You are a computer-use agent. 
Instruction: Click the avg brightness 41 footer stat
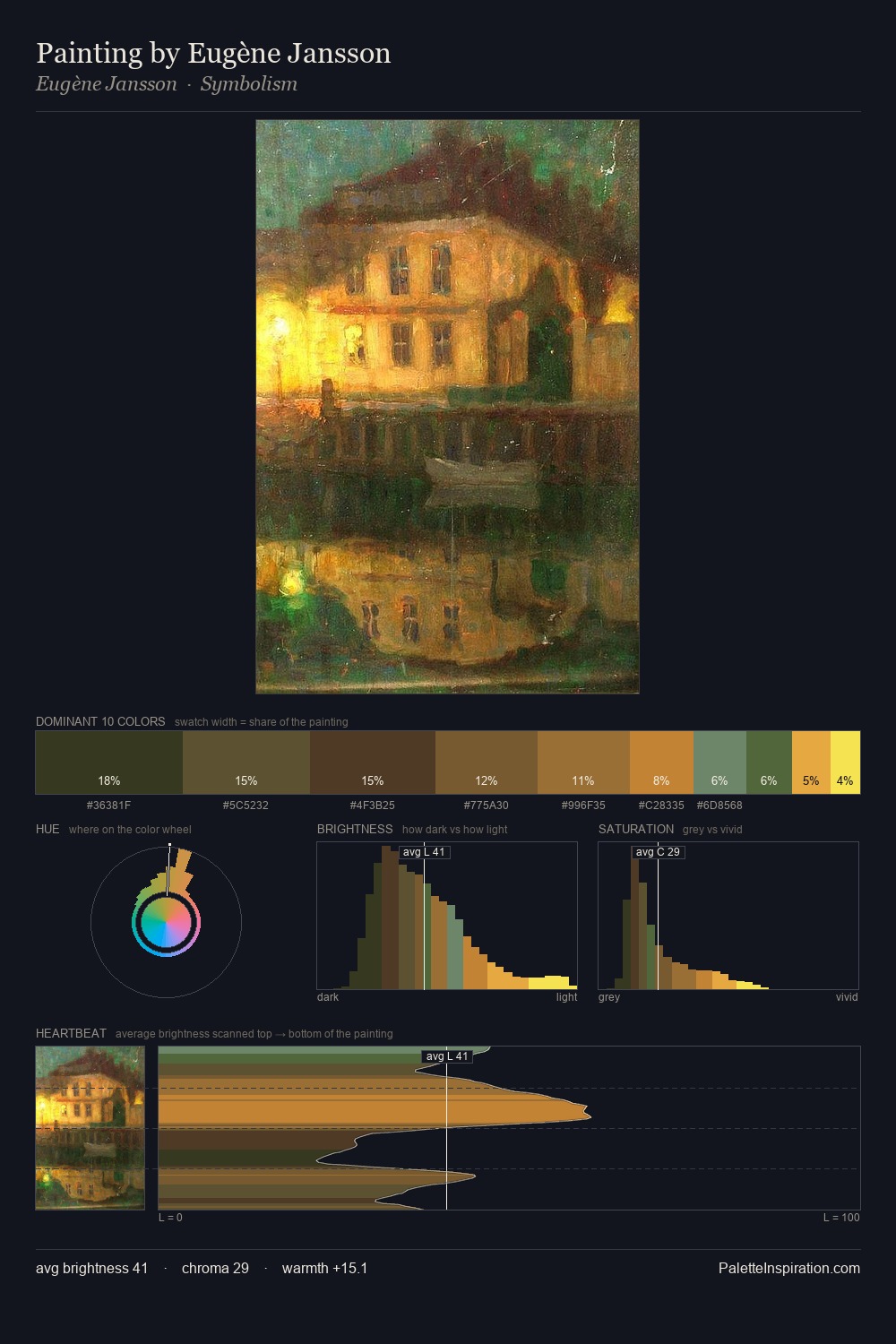tap(91, 1269)
